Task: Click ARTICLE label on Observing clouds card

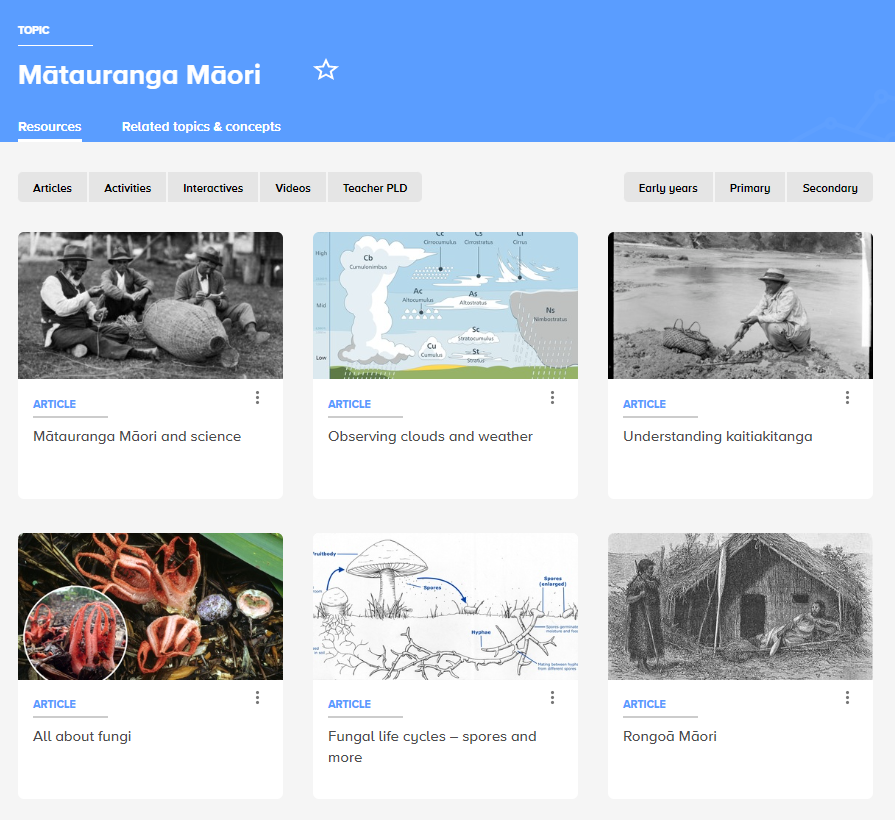Action: click(349, 404)
